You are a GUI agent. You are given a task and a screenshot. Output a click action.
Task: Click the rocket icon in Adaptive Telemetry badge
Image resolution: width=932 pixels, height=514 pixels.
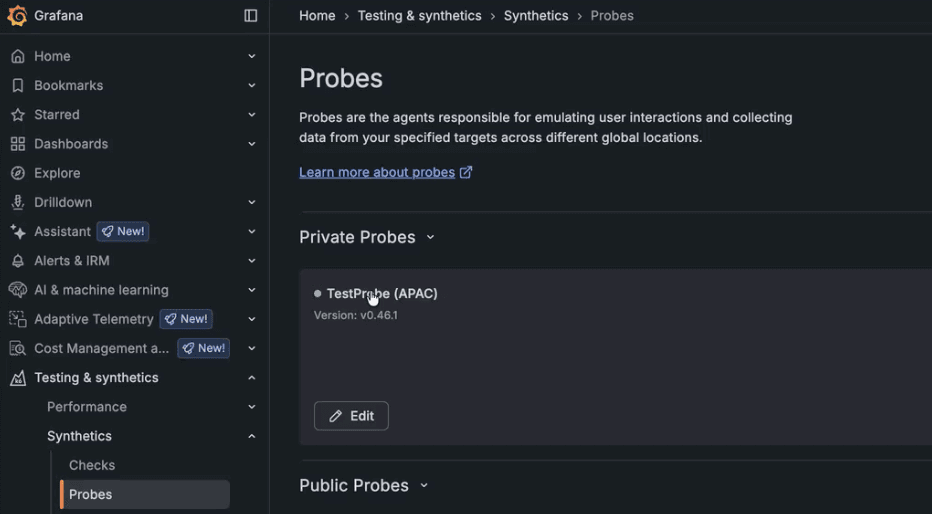pos(171,319)
